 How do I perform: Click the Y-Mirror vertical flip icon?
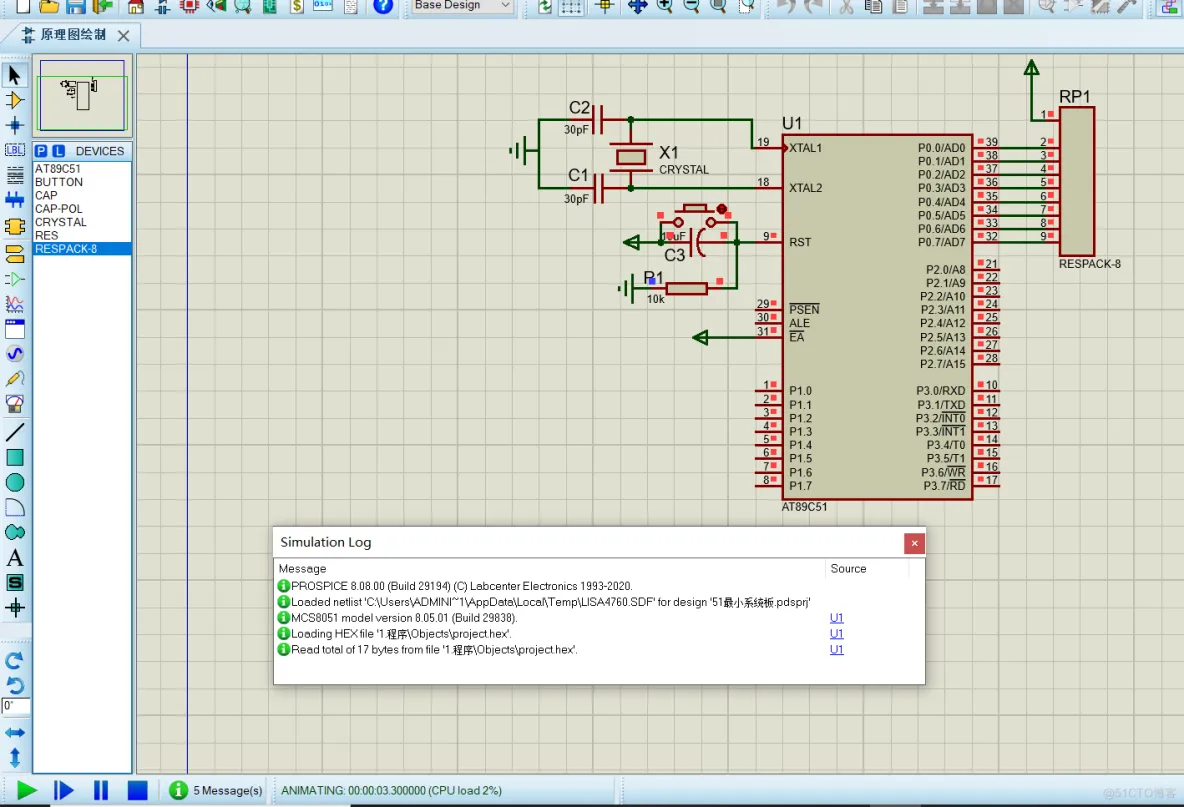[x=14, y=757]
